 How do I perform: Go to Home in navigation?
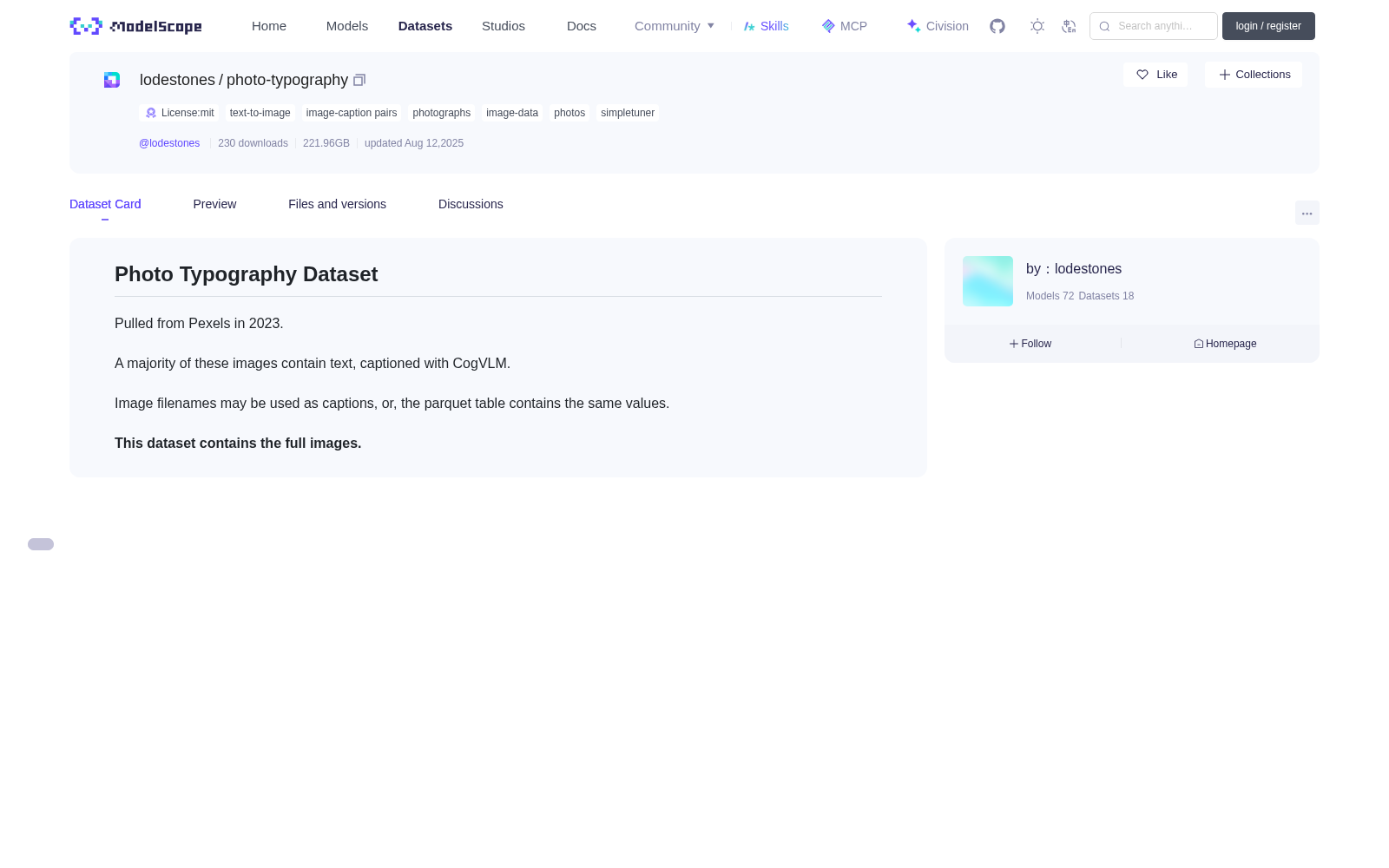tap(269, 26)
